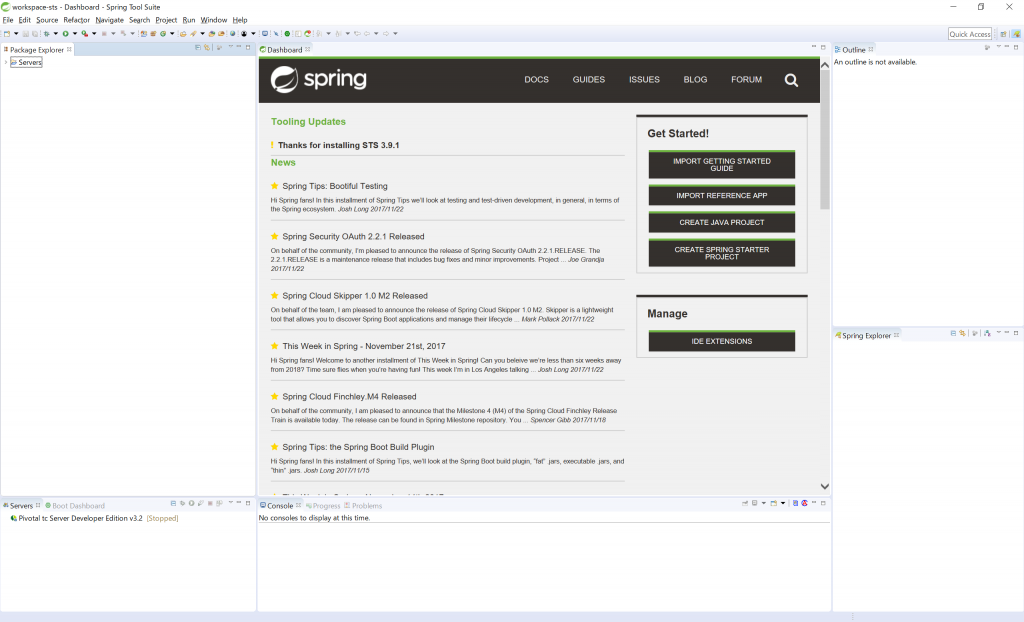Click the Quick Access search field
This screenshot has width=1024, height=622.
[969, 34]
